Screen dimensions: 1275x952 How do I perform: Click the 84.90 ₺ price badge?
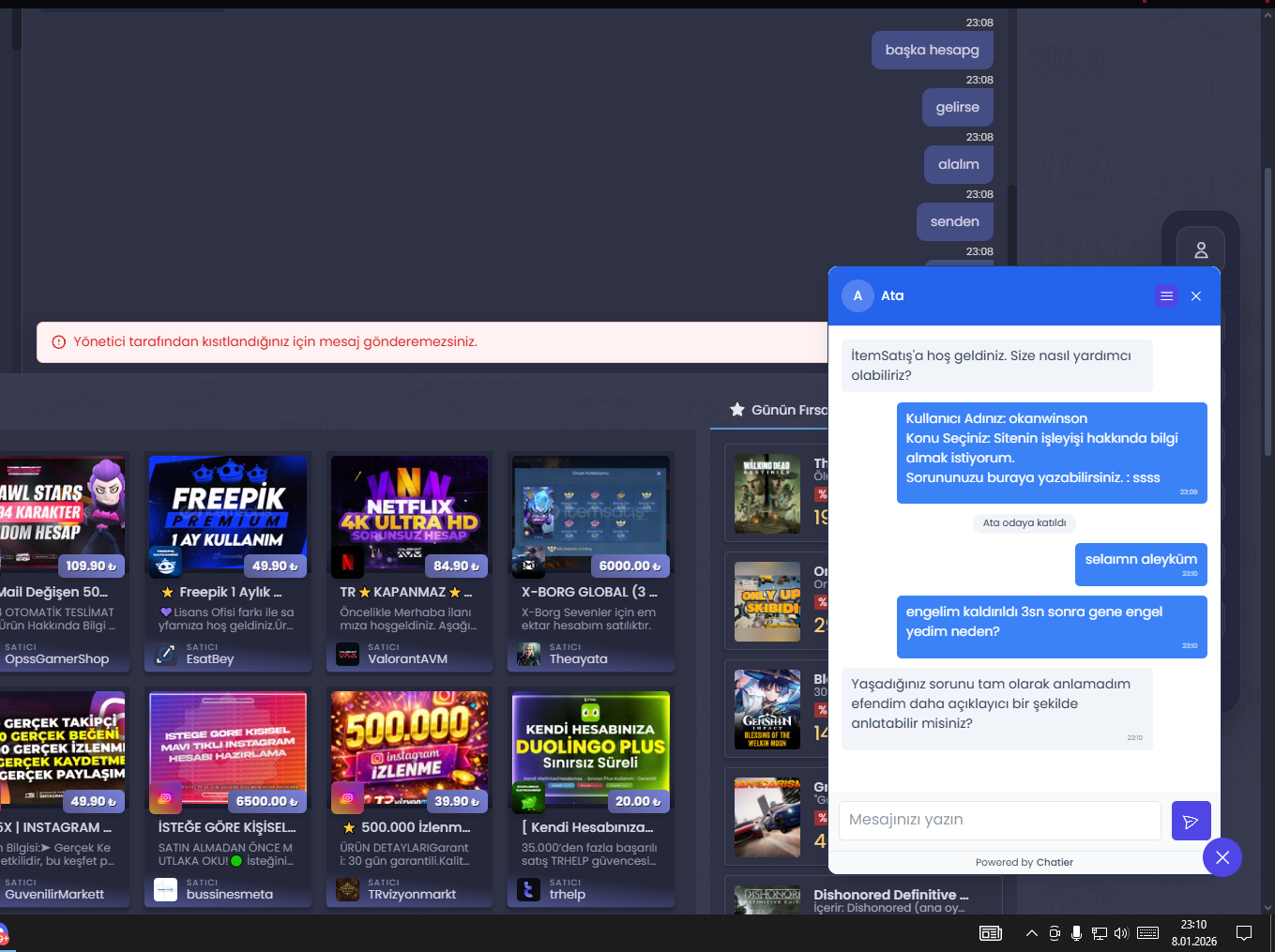coord(456,567)
